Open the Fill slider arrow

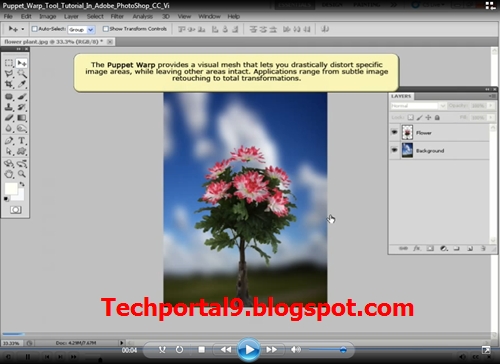490,117
